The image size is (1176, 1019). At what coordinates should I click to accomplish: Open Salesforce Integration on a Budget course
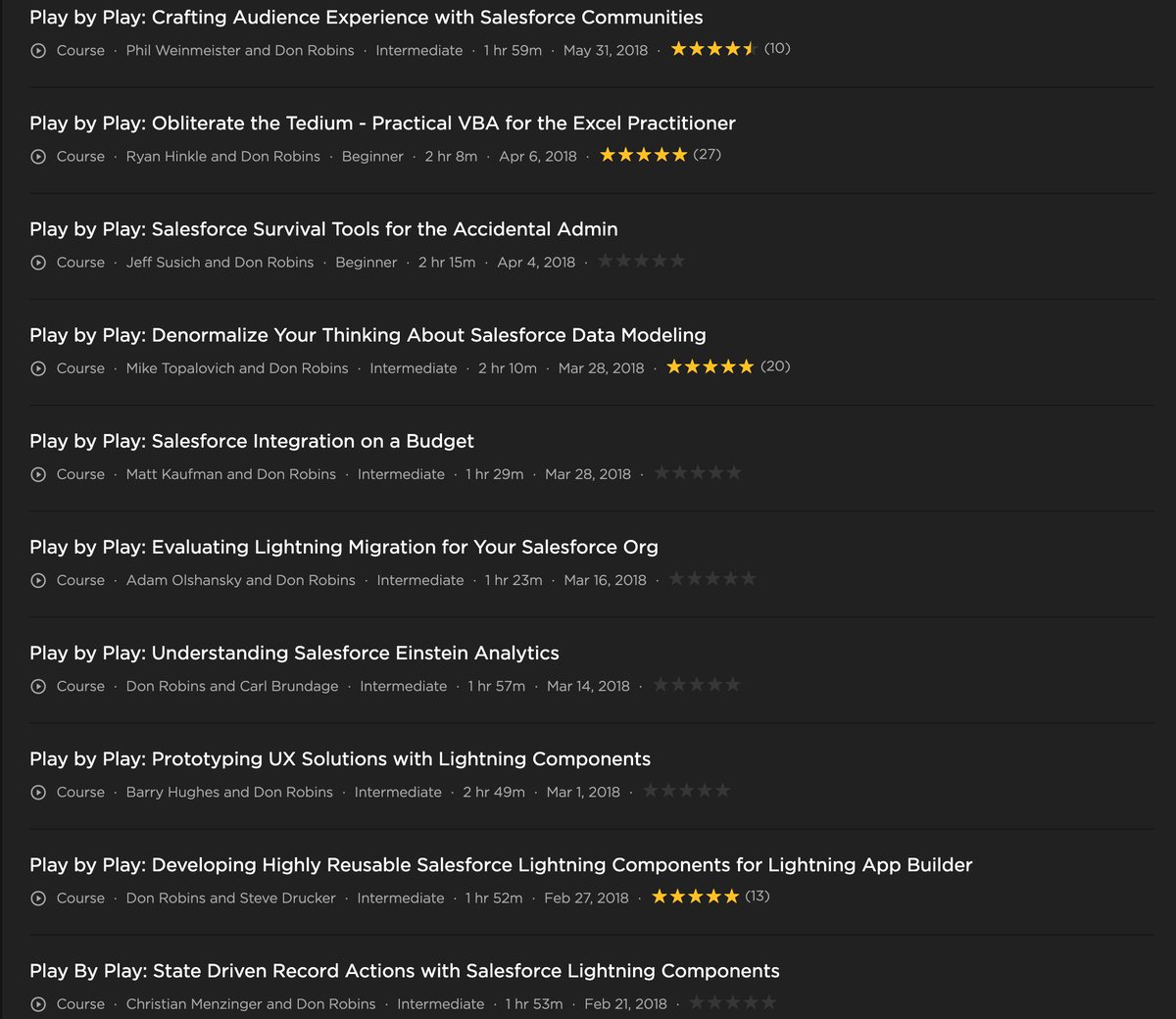pyautogui.click(x=252, y=441)
